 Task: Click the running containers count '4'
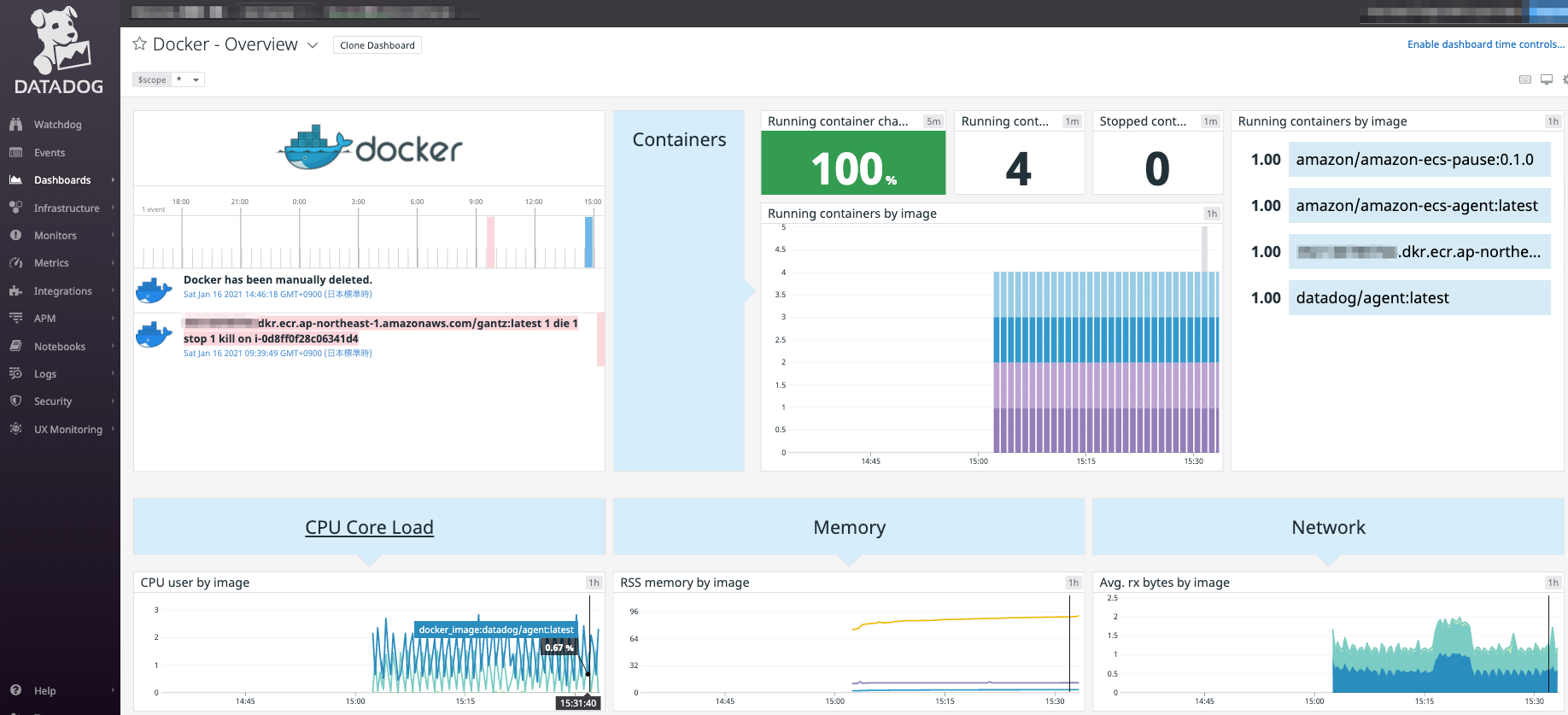point(1019,168)
